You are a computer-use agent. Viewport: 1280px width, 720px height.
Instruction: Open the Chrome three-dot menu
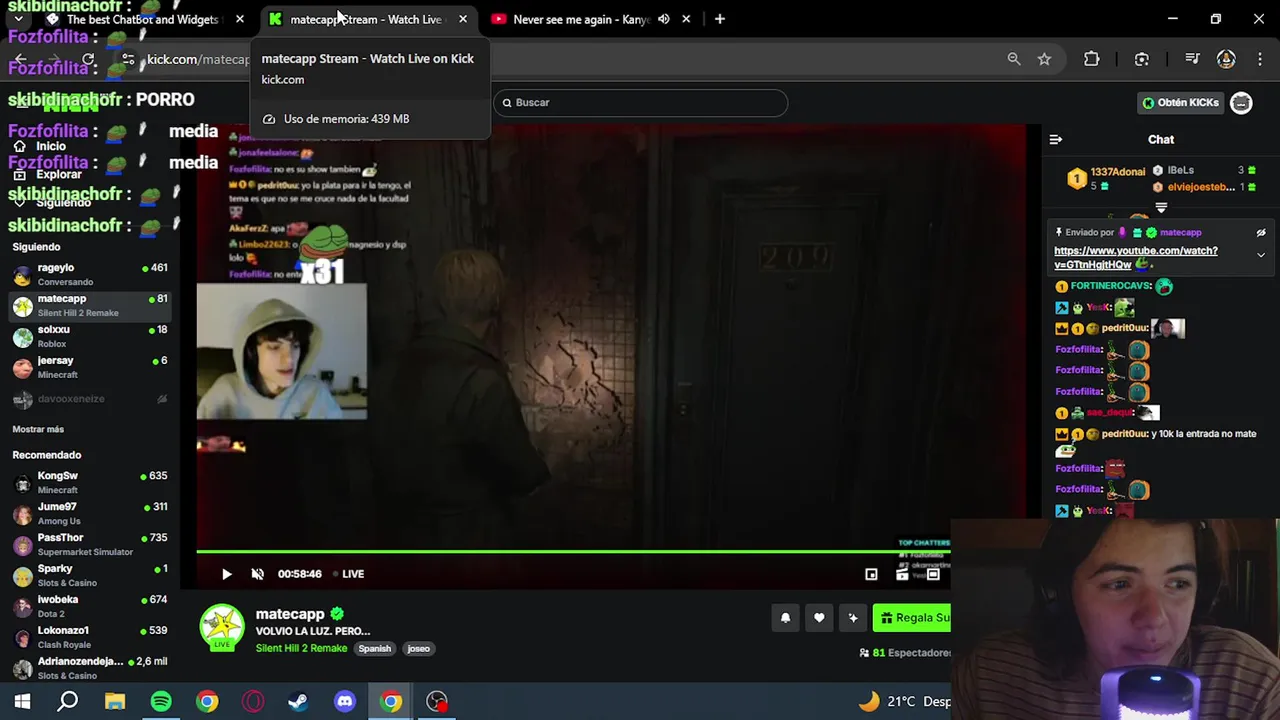1259,59
